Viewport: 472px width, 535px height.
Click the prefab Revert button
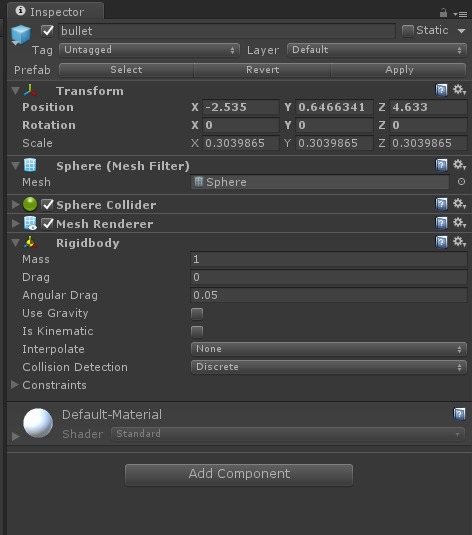pyautogui.click(x=262, y=70)
